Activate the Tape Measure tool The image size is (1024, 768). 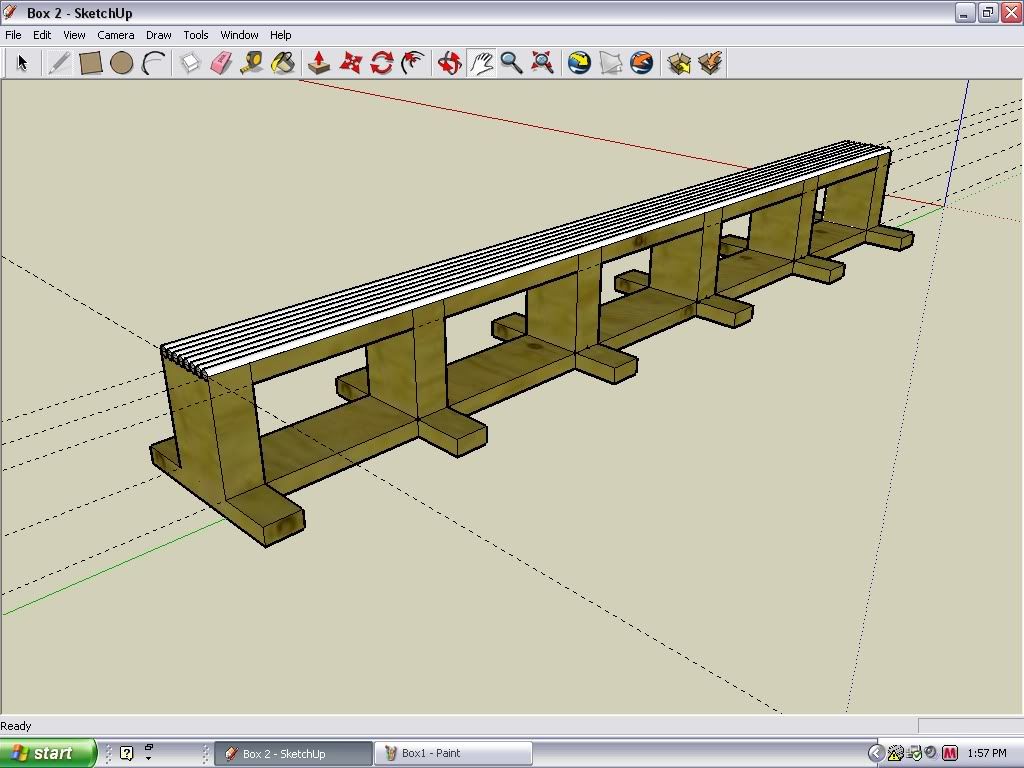[x=252, y=63]
